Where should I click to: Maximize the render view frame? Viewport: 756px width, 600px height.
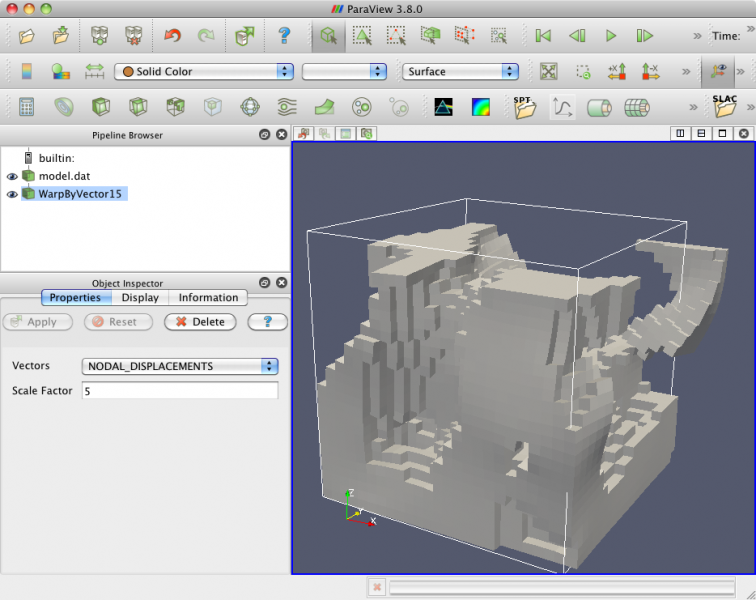(722, 133)
